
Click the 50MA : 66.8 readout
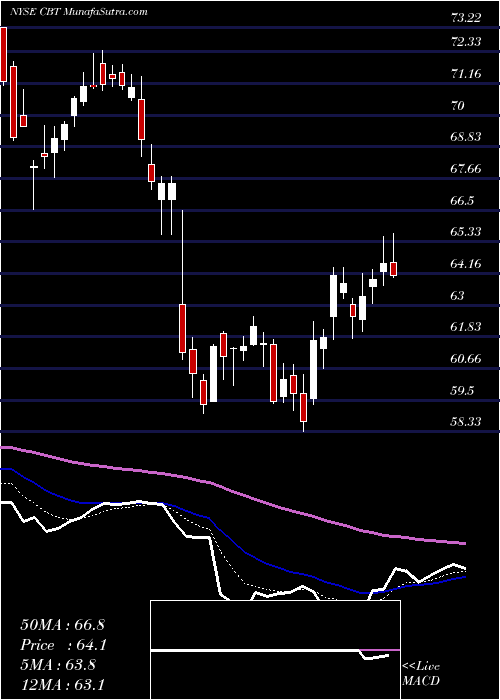62,624
